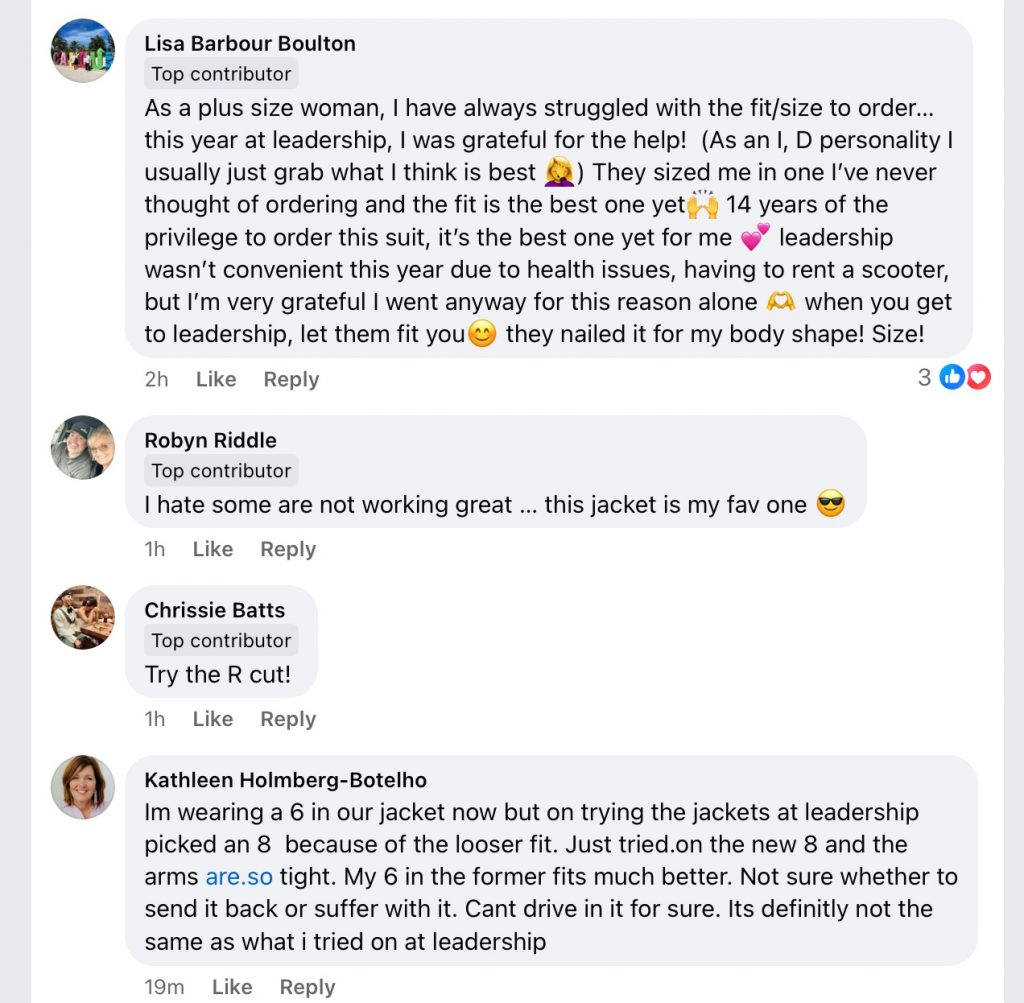Click Lisa Barbour Boulton's name
This screenshot has height=1003, width=1024.
[250, 43]
